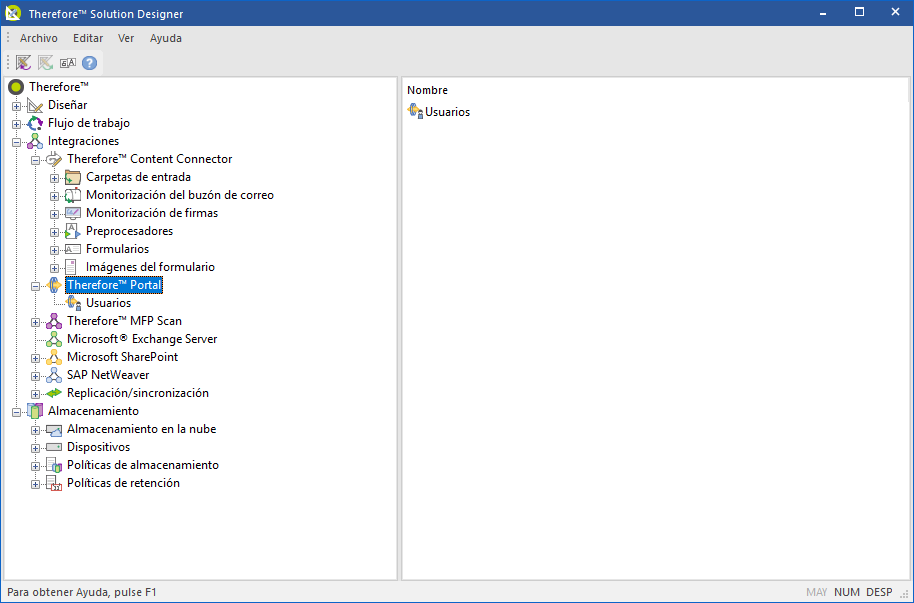Click the Carpetas de entrada folder icon

(x=73, y=177)
